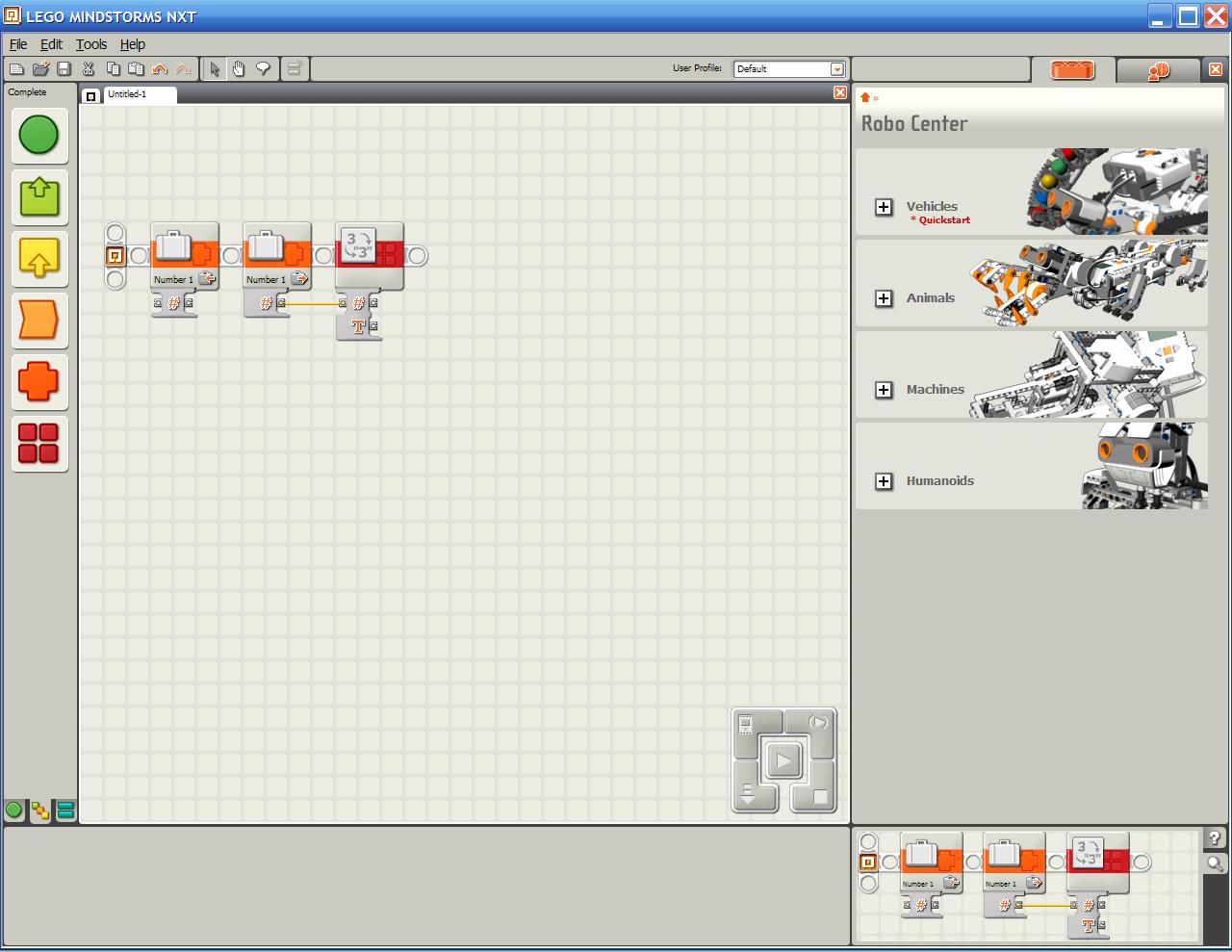
Task: Click the Robo Center home icon
Action: coord(865,97)
